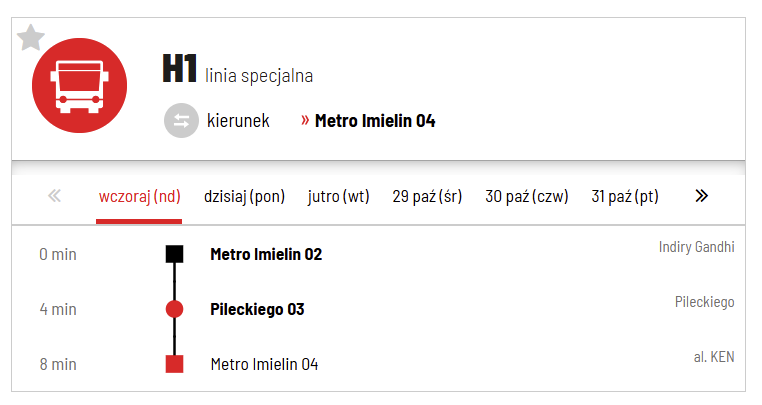
Task: Switch to the dzisiaj (pon) tab
Action: (x=244, y=196)
